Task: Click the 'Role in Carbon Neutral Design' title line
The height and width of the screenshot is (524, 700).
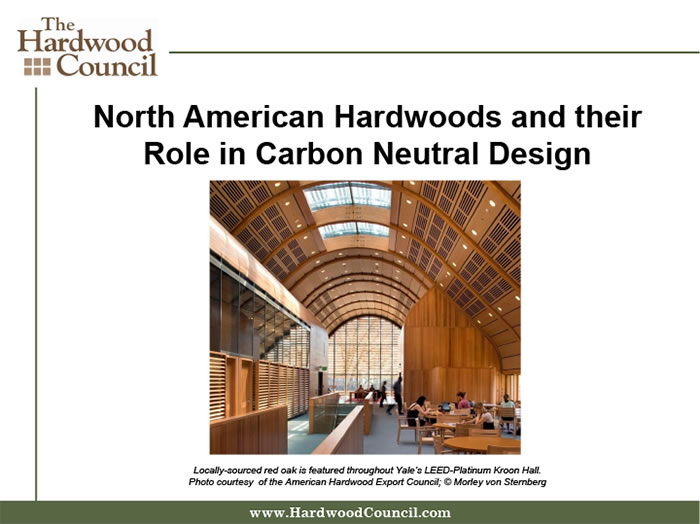Action: pos(367,154)
